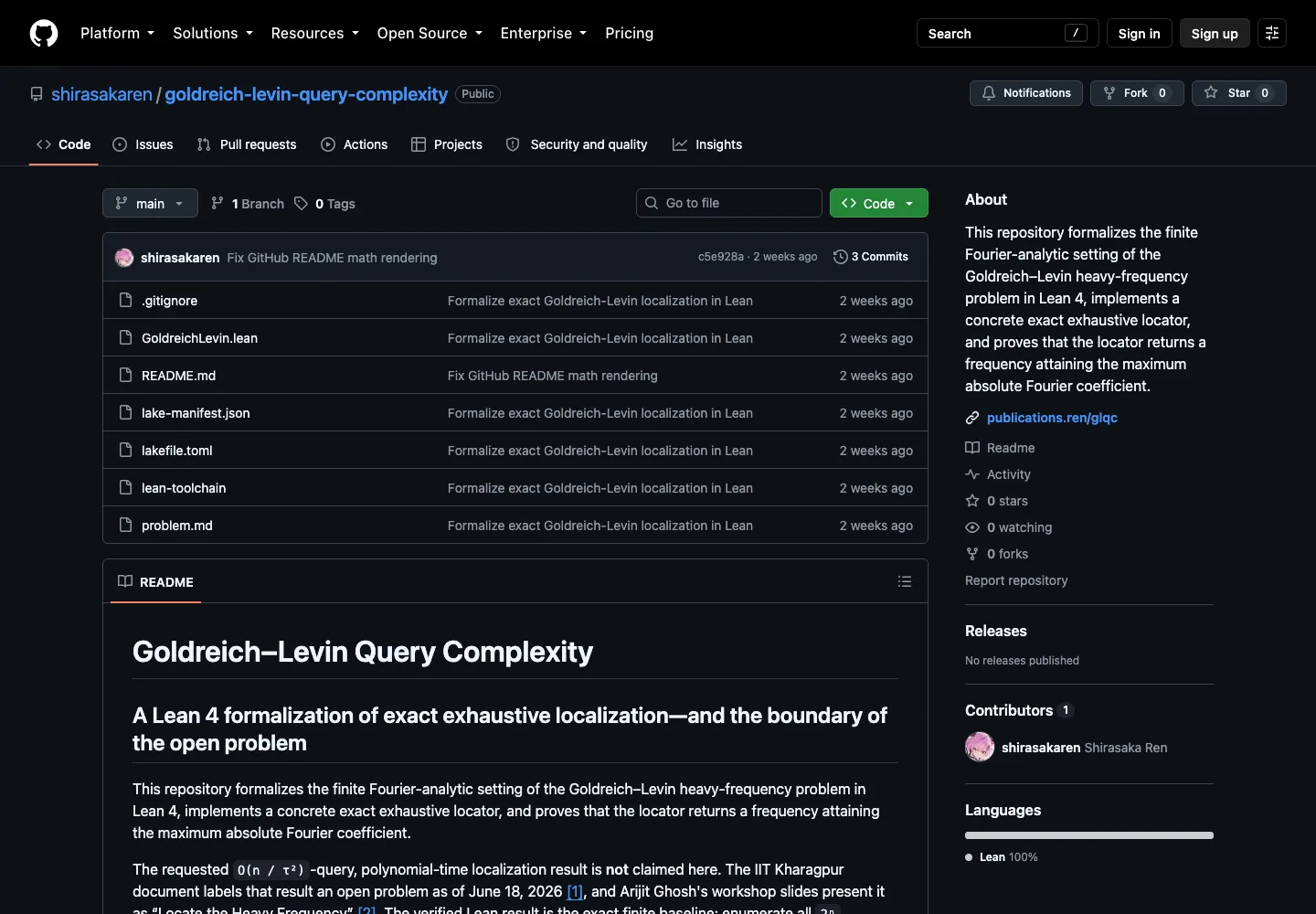Expand the Open Source menu
Viewport: 1316px width, 914px height.
click(x=430, y=33)
